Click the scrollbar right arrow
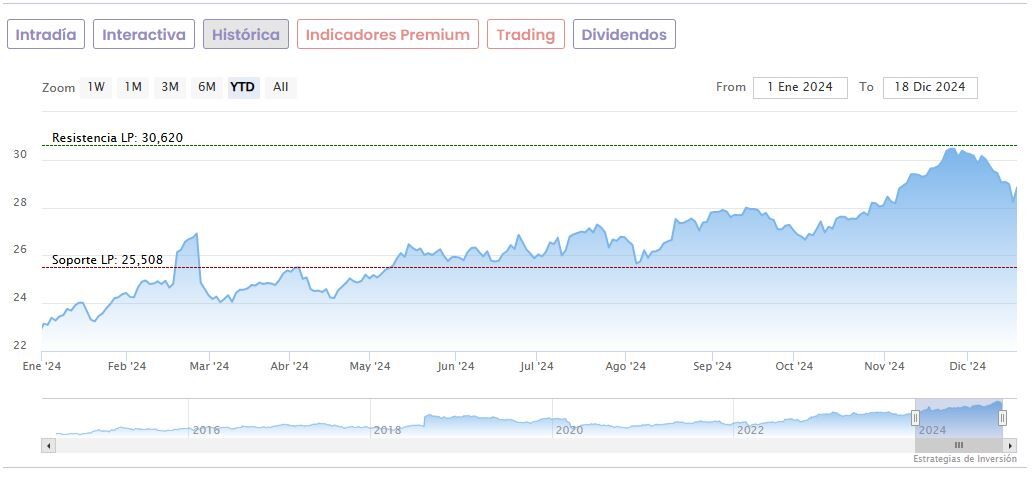 1010,445
